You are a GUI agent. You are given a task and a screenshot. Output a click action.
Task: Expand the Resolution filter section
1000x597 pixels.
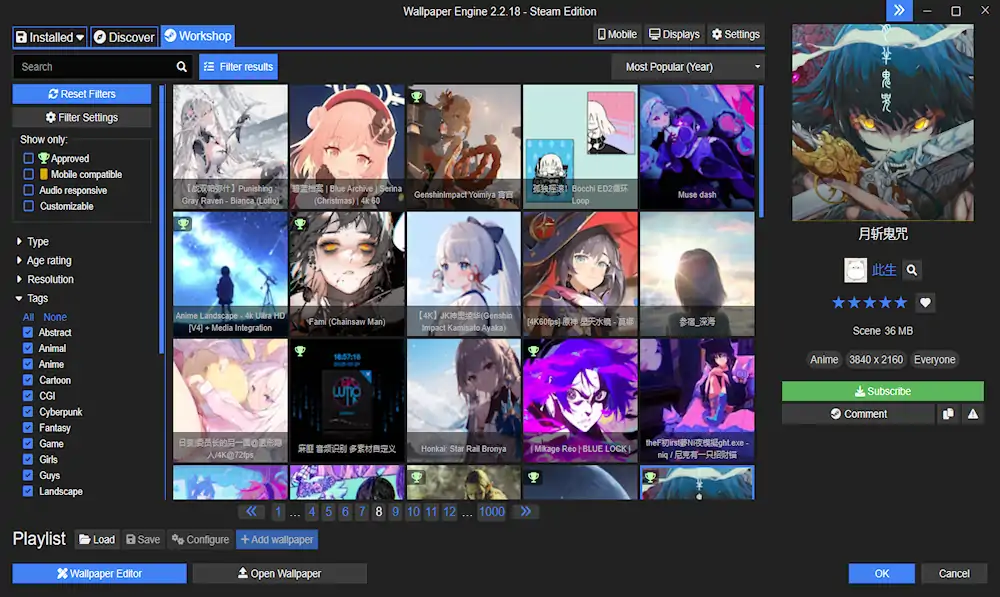pyautogui.click(x=45, y=279)
